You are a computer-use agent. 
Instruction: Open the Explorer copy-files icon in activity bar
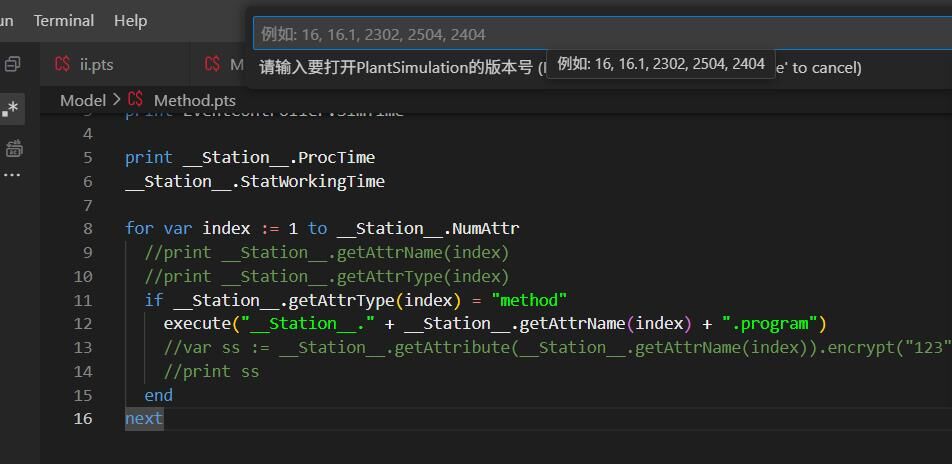coord(13,64)
